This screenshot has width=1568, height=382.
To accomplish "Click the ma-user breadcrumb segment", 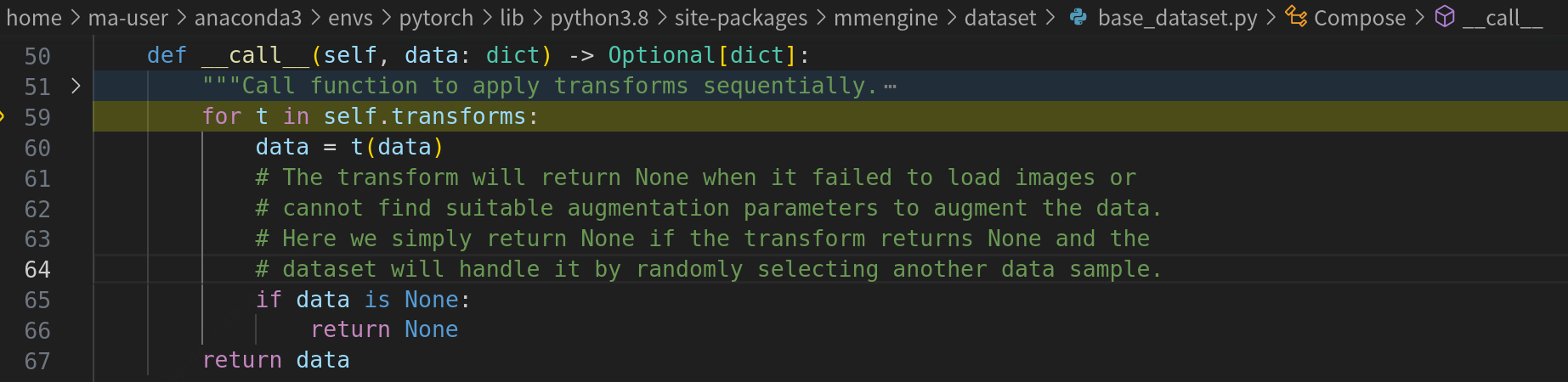I will [x=128, y=18].
